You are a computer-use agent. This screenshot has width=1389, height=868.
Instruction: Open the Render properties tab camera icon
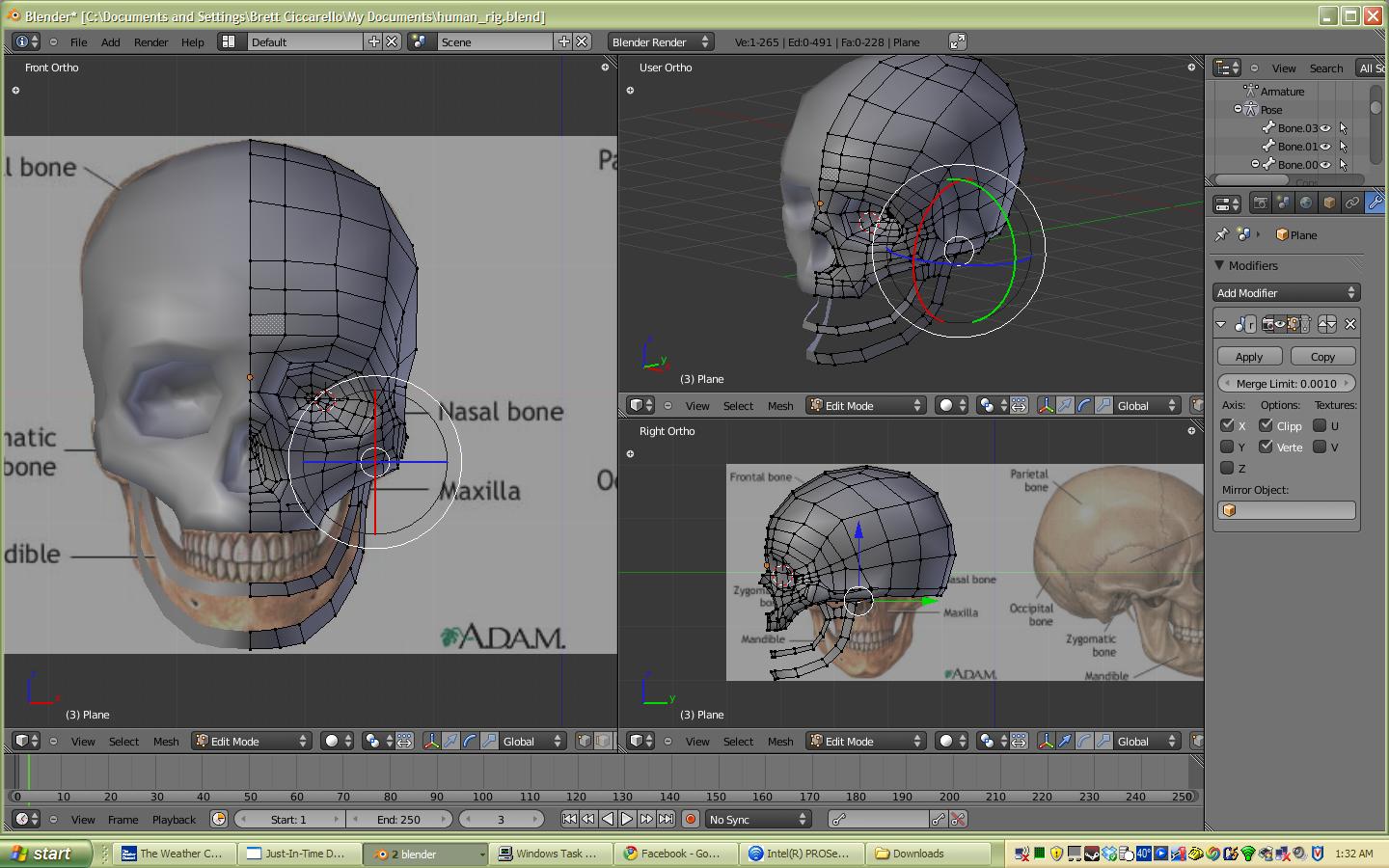[x=1260, y=203]
